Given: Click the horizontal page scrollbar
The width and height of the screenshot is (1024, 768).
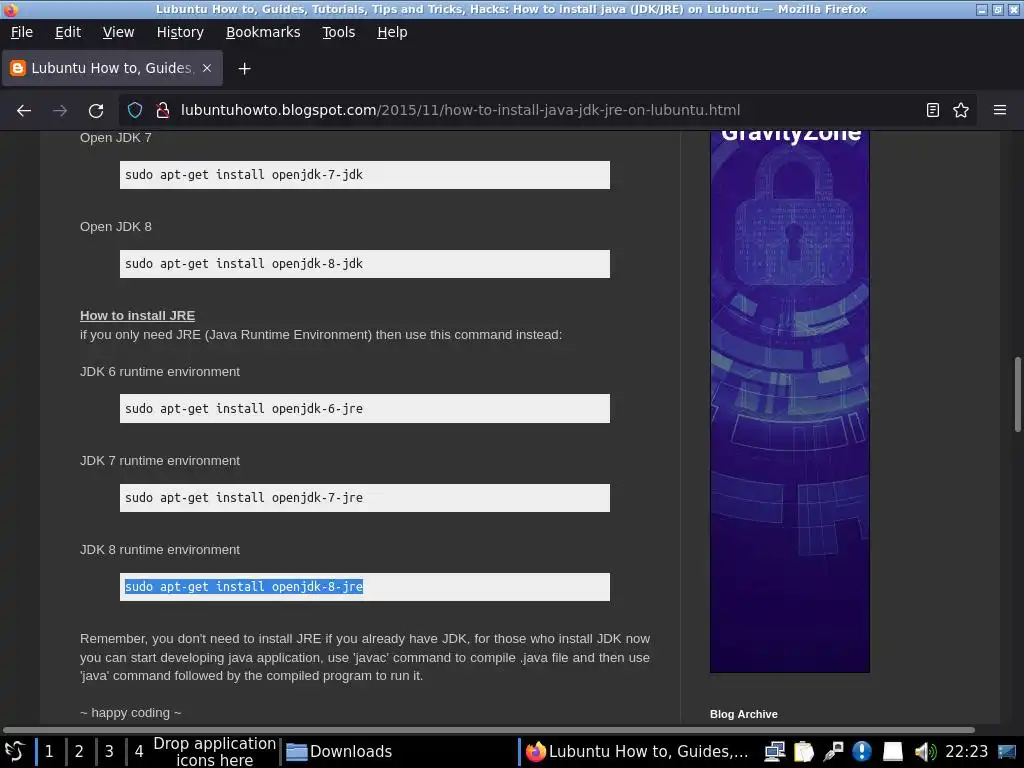Looking at the screenshot, I should click(x=488, y=729).
